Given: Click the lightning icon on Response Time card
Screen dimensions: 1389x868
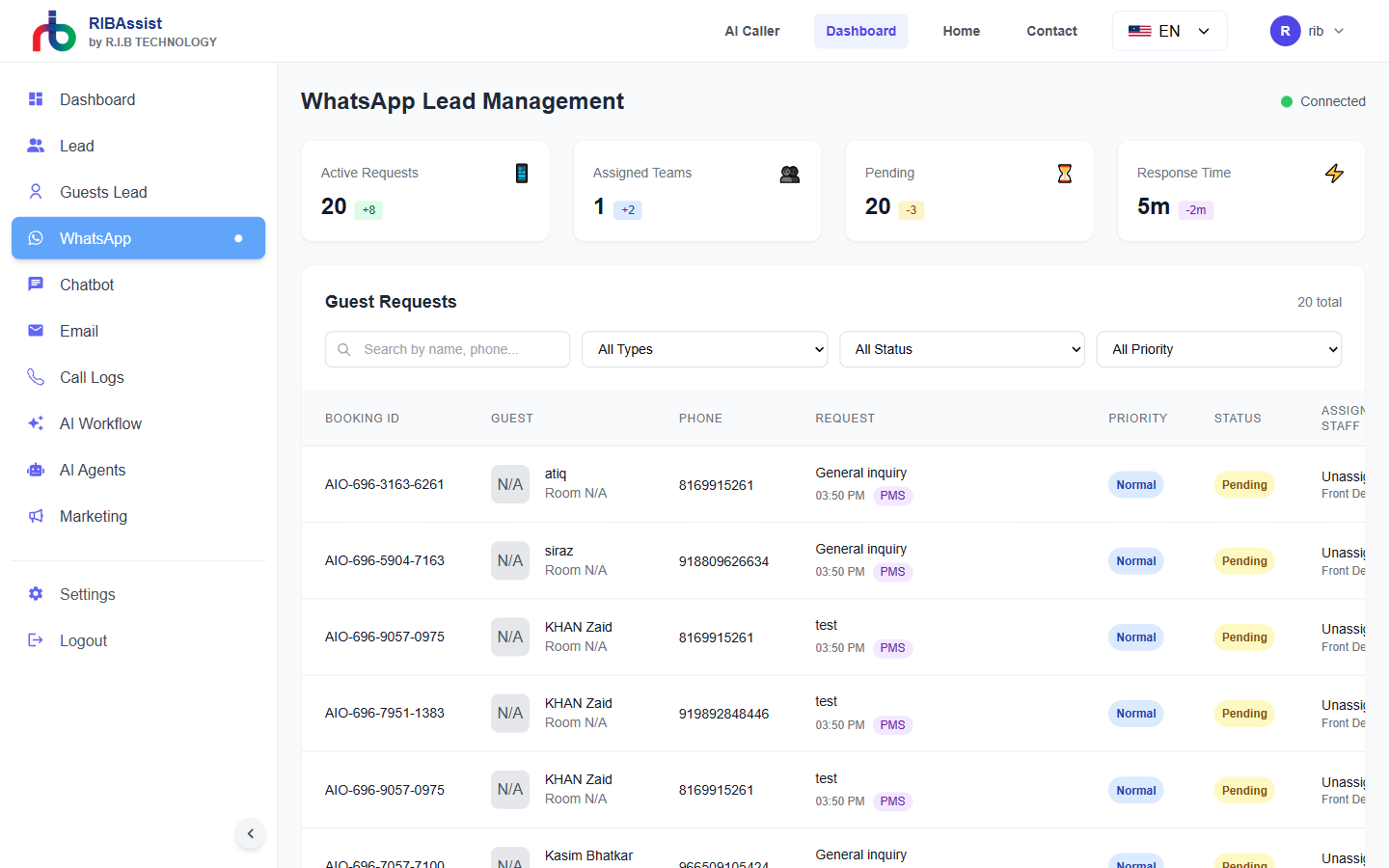Looking at the screenshot, I should pos(1335,174).
